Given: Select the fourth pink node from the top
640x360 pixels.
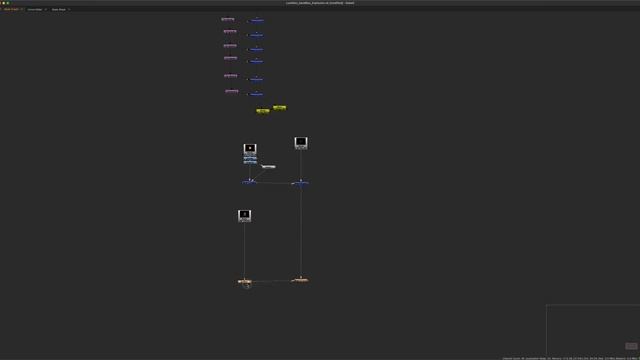Looking at the screenshot, I should 230,58.
